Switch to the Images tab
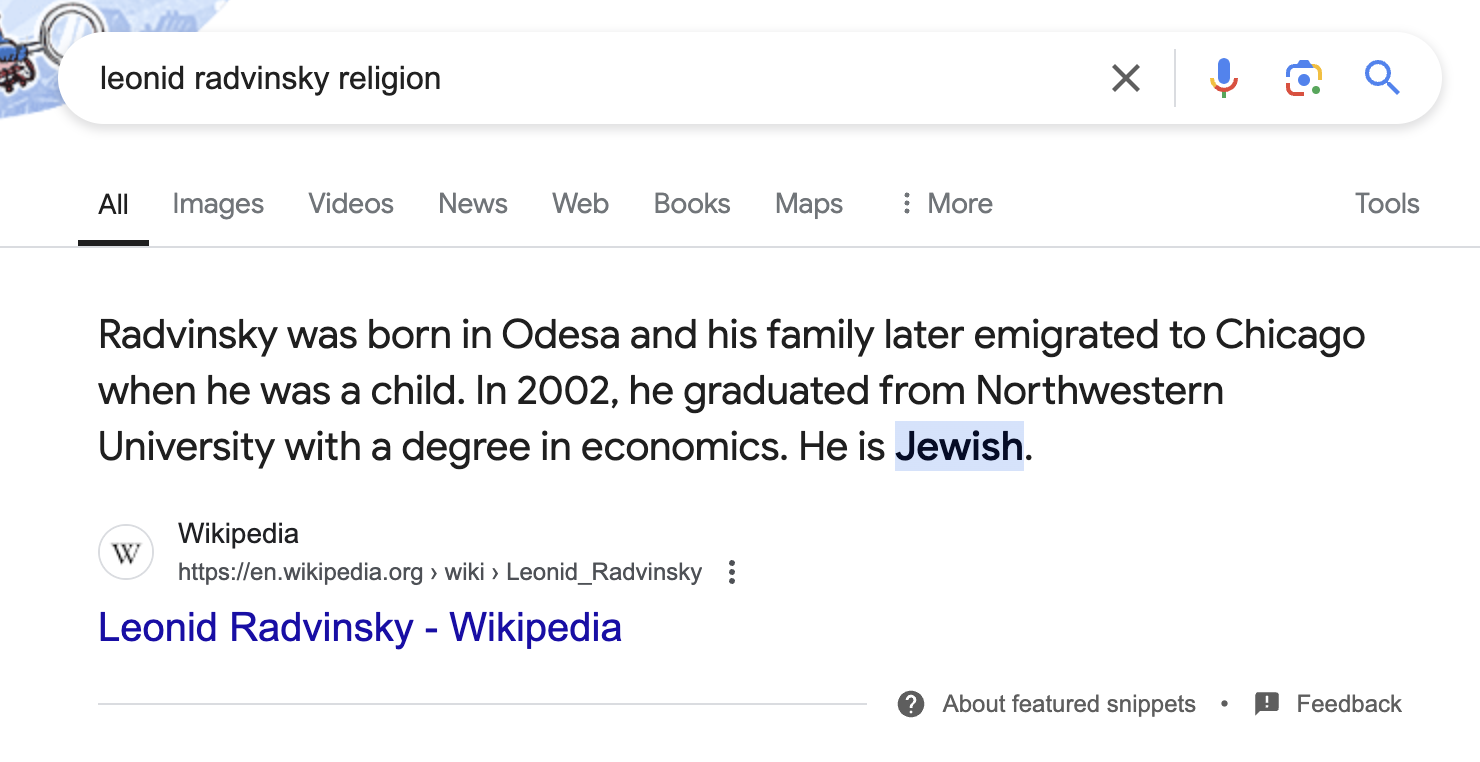The image size is (1480, 762). (218, 204)
